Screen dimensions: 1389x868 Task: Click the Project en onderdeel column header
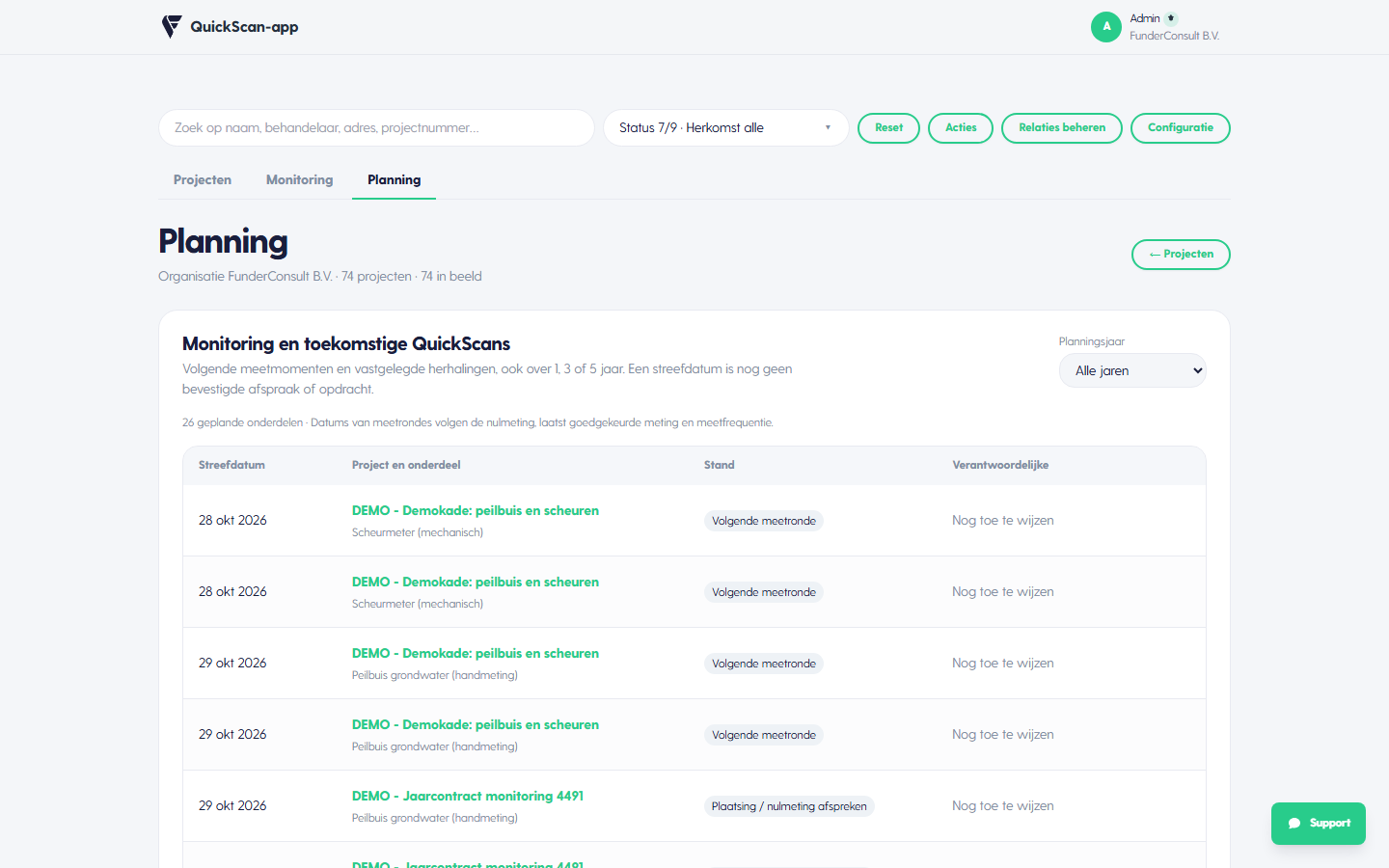click(x=406, y=465)
